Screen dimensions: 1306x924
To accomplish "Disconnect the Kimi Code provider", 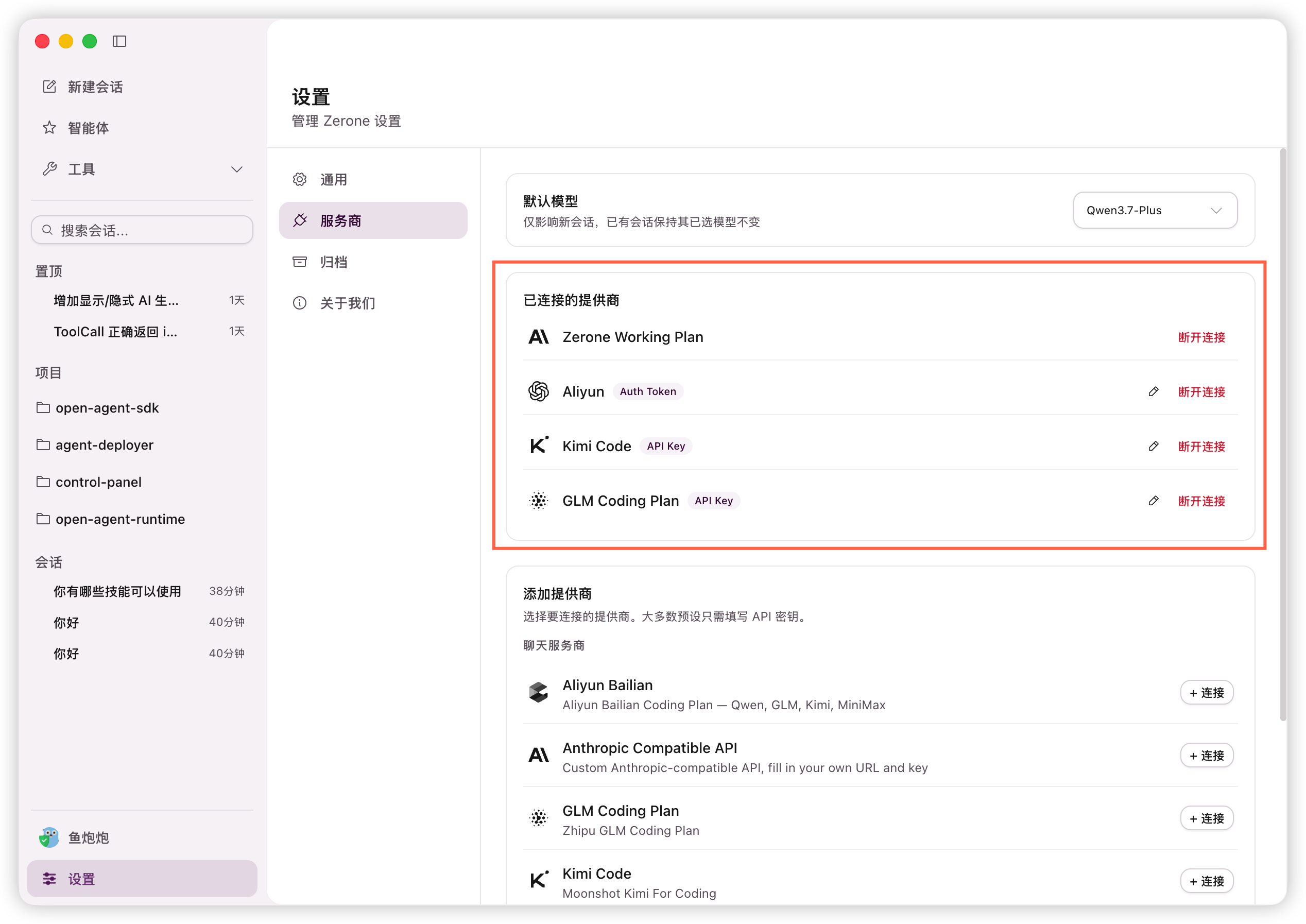I will pos(1201,447).
